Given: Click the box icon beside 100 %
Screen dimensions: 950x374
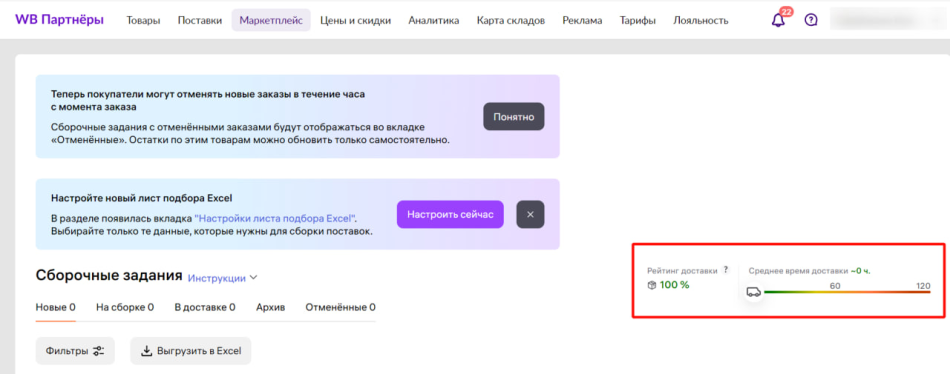Looking at the screenshot, I should pyautogui.click(x=652, y=285).
